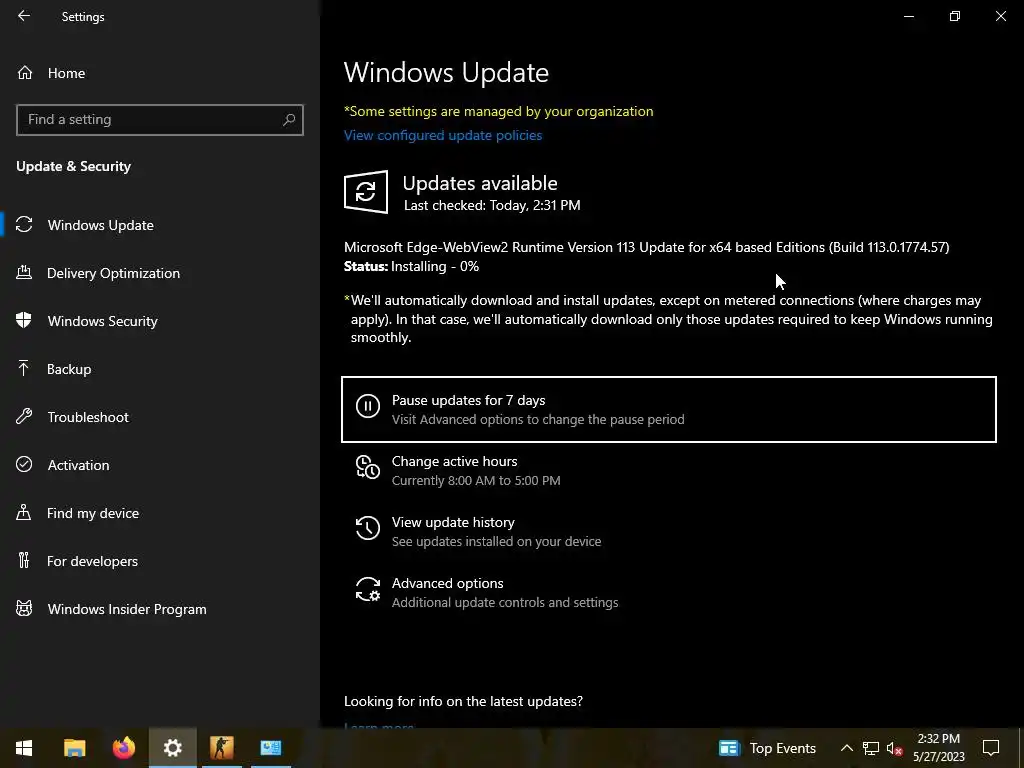The width and height of the screenshot is (1024, 768).
Task: Focus the Find a setting search box
Action: click(159, 120)
